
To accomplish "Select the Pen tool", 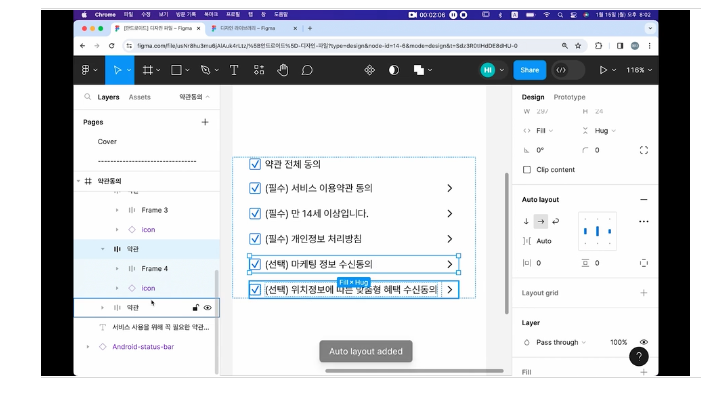I will pyautogui.click(x=205, y=70).
